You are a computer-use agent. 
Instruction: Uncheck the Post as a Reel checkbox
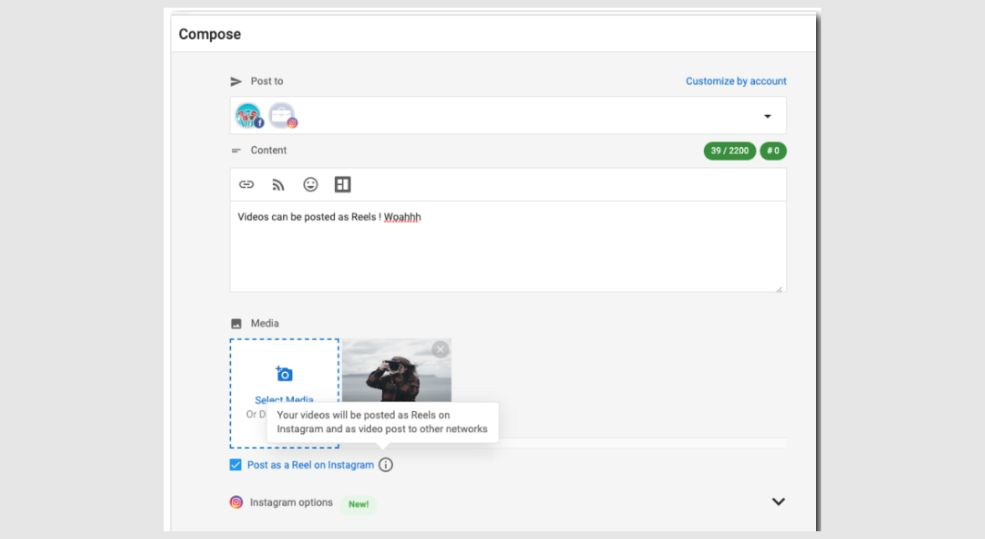pyautogui.click(x=235, y=465)
